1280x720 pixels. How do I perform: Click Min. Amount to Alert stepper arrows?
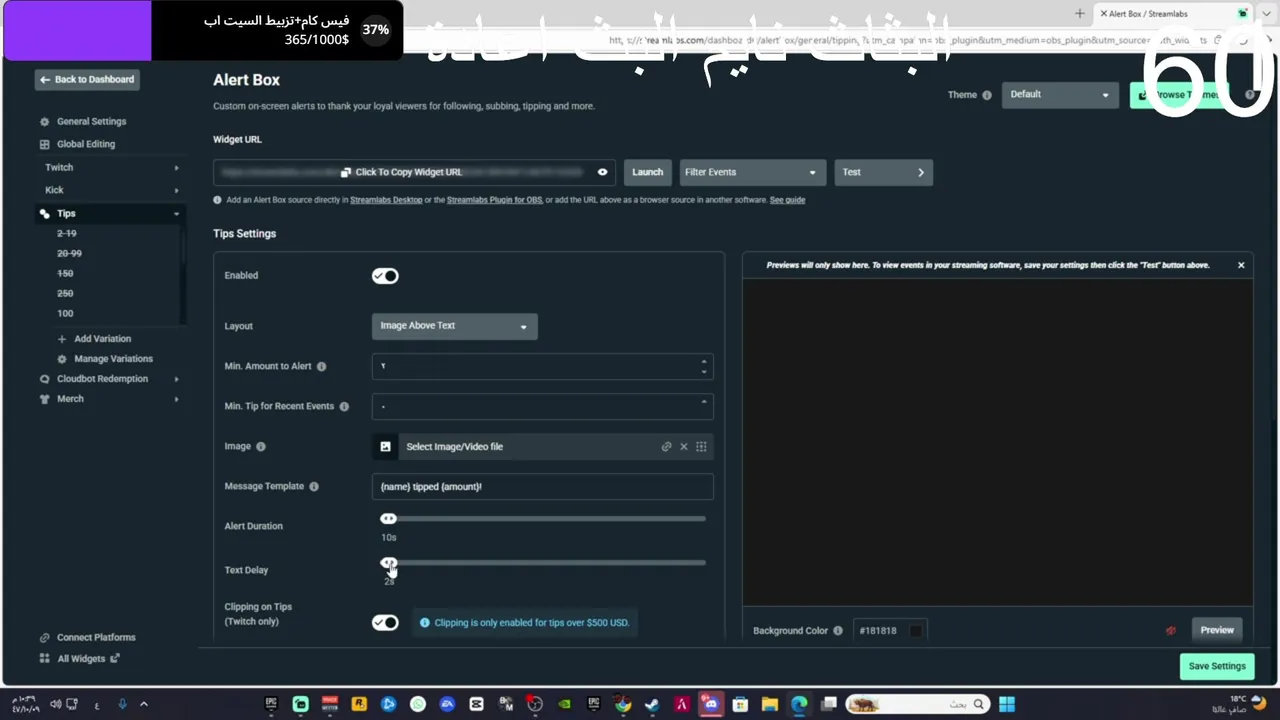(x=704, y=366)
